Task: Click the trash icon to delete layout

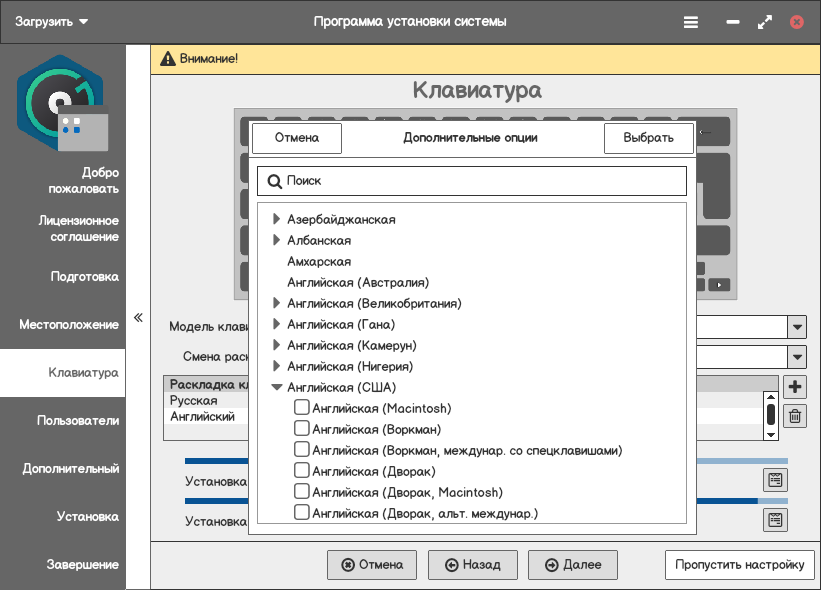Action: (x=796, y=416)
